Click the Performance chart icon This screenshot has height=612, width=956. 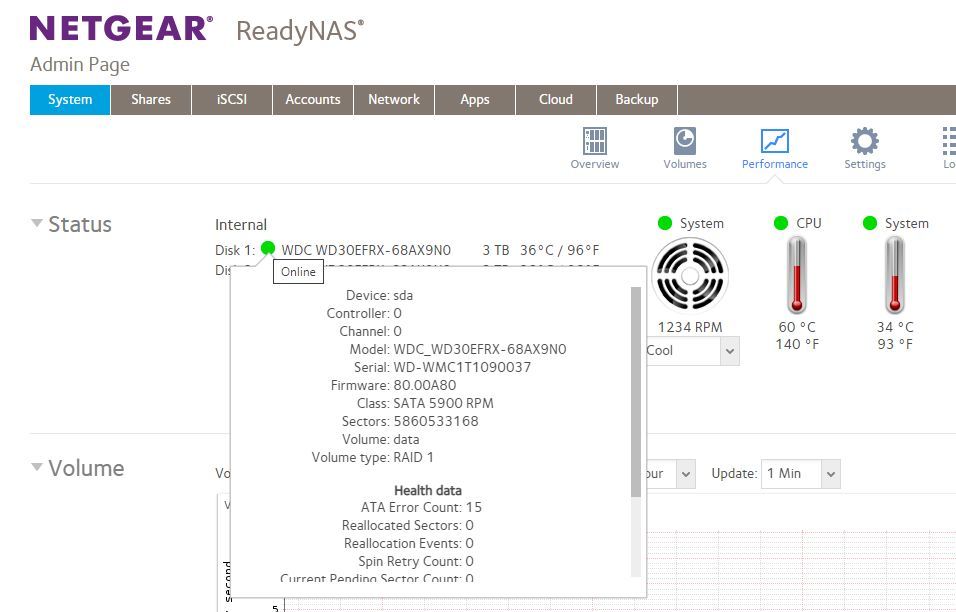pos(774,141)
